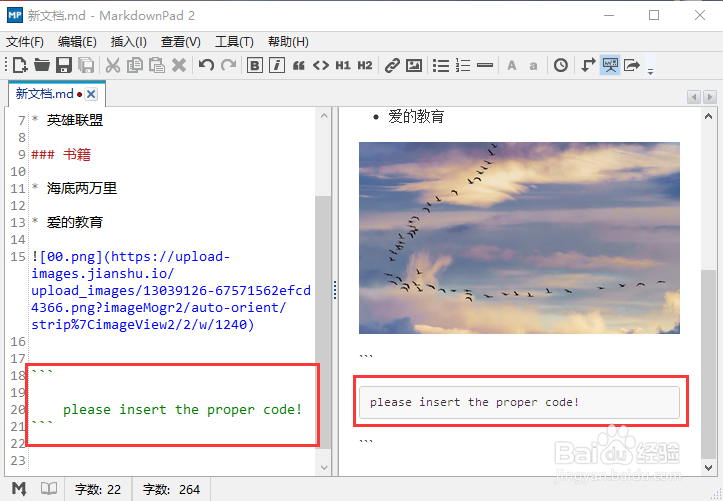Image resolution: width=723 pixels, height=501 pixels.
Task: Click the bird flock image in preview
Action: (519, 238)
